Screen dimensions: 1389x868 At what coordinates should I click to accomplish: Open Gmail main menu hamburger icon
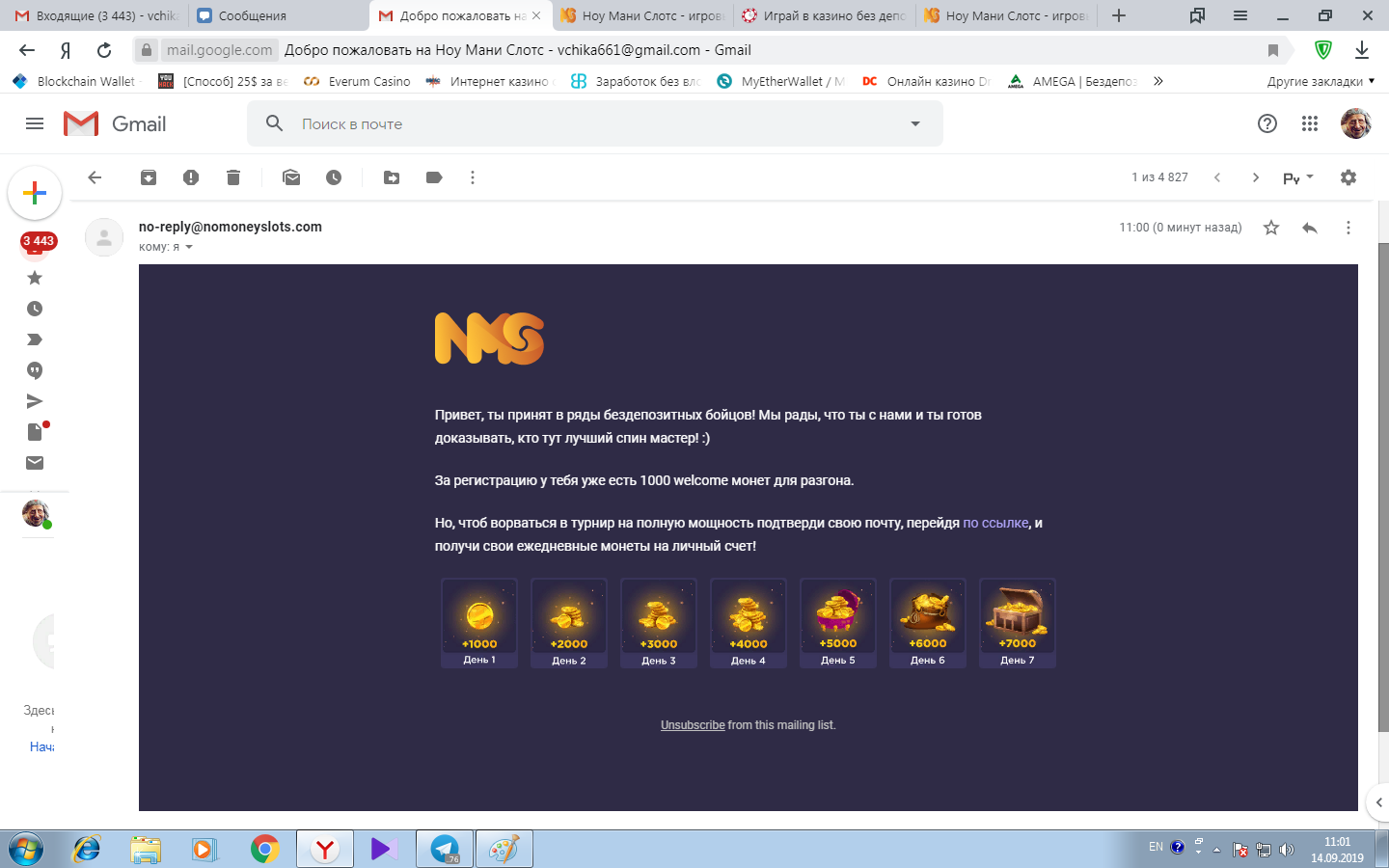tap(35, 123)
